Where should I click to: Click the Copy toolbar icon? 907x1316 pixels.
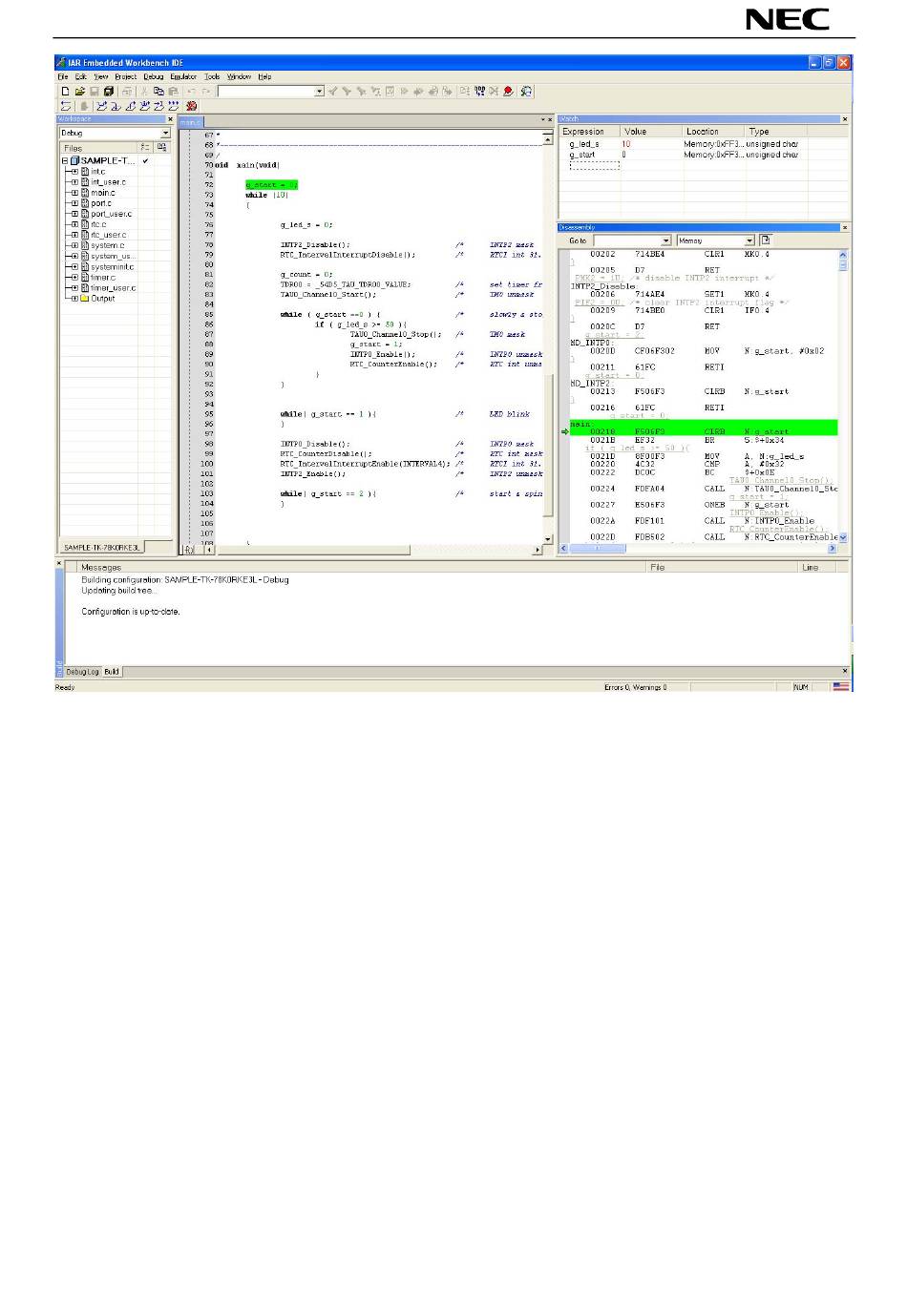pyautogui.click(x=158, y=92)
